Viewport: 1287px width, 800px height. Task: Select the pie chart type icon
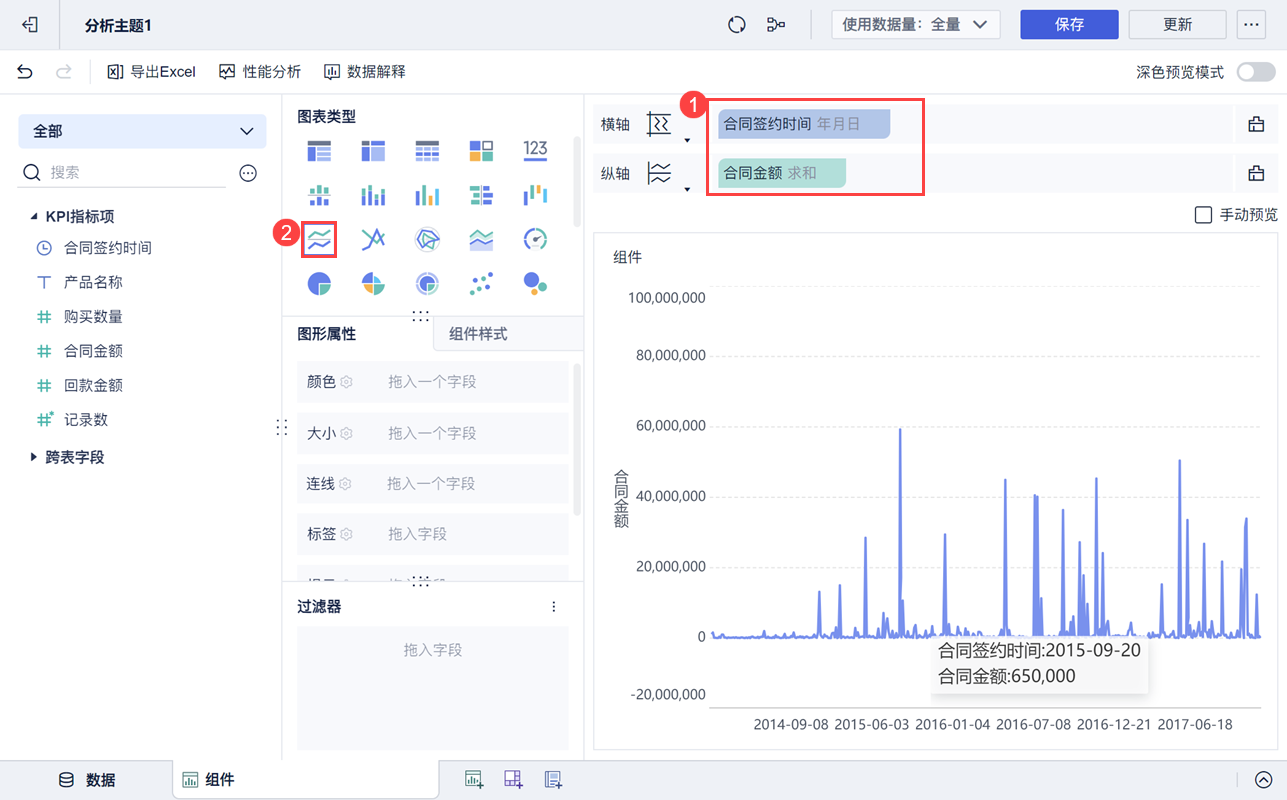(x=319, y=284)
